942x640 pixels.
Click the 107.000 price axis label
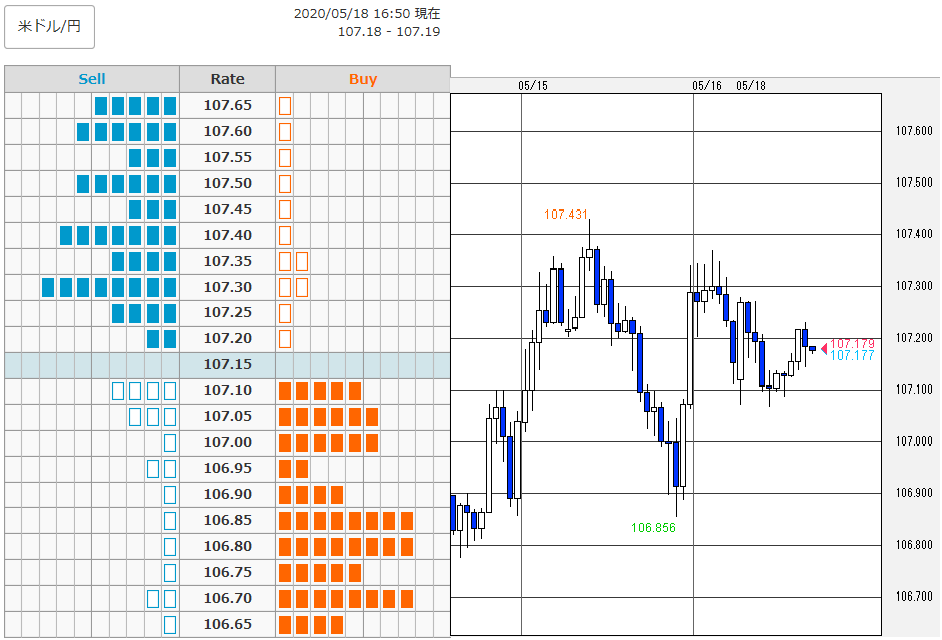(914, 442)
